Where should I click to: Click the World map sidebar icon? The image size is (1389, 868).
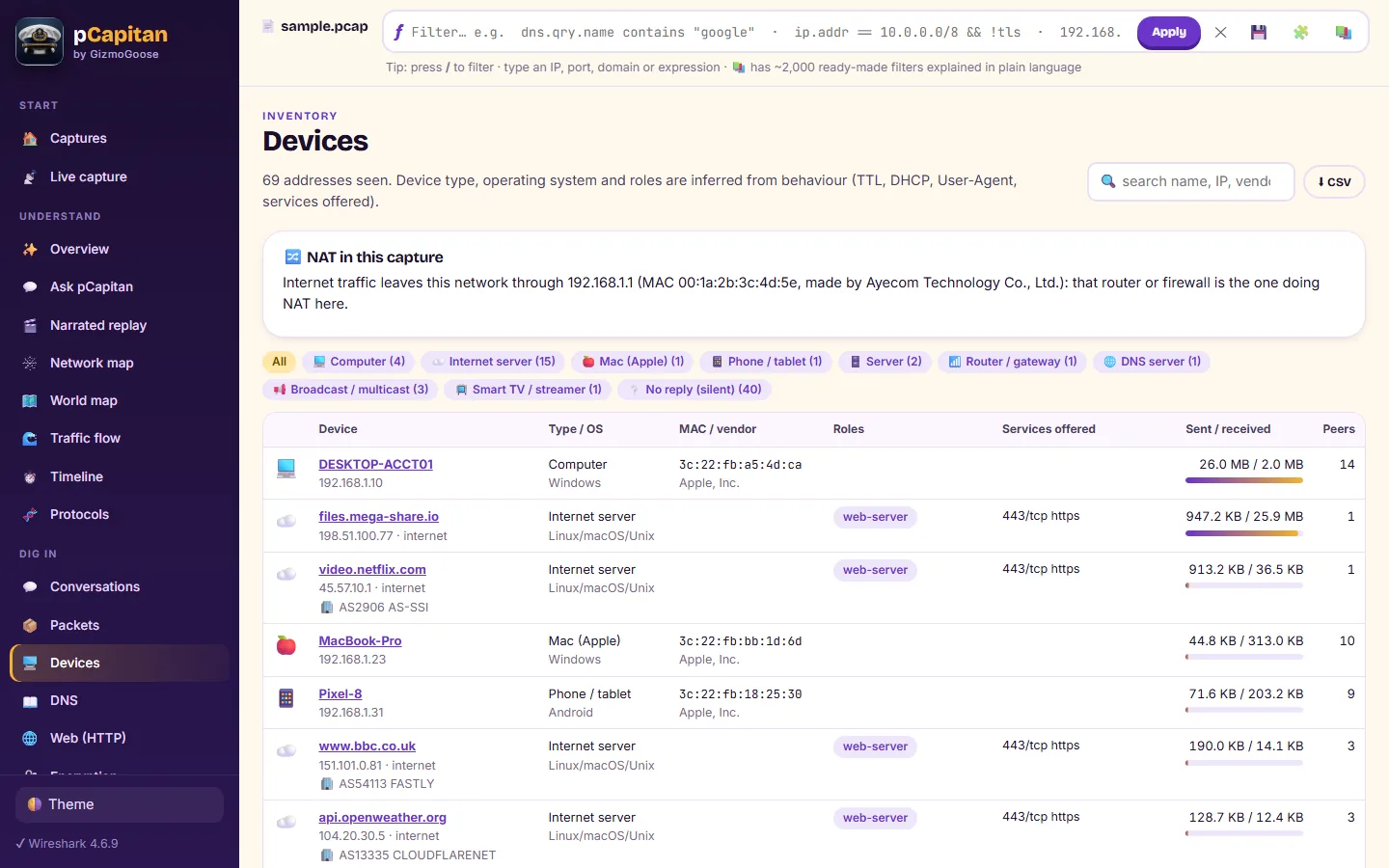pyautogui.click(x=30, y=401)
